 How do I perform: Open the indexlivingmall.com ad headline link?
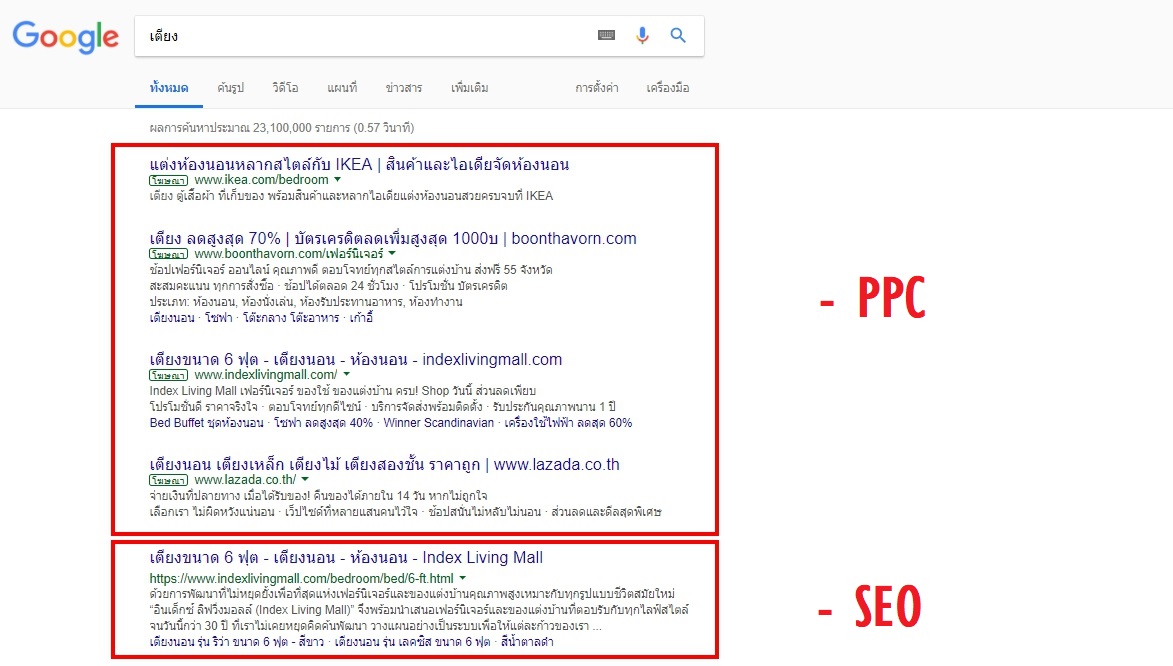pos(355,359)
